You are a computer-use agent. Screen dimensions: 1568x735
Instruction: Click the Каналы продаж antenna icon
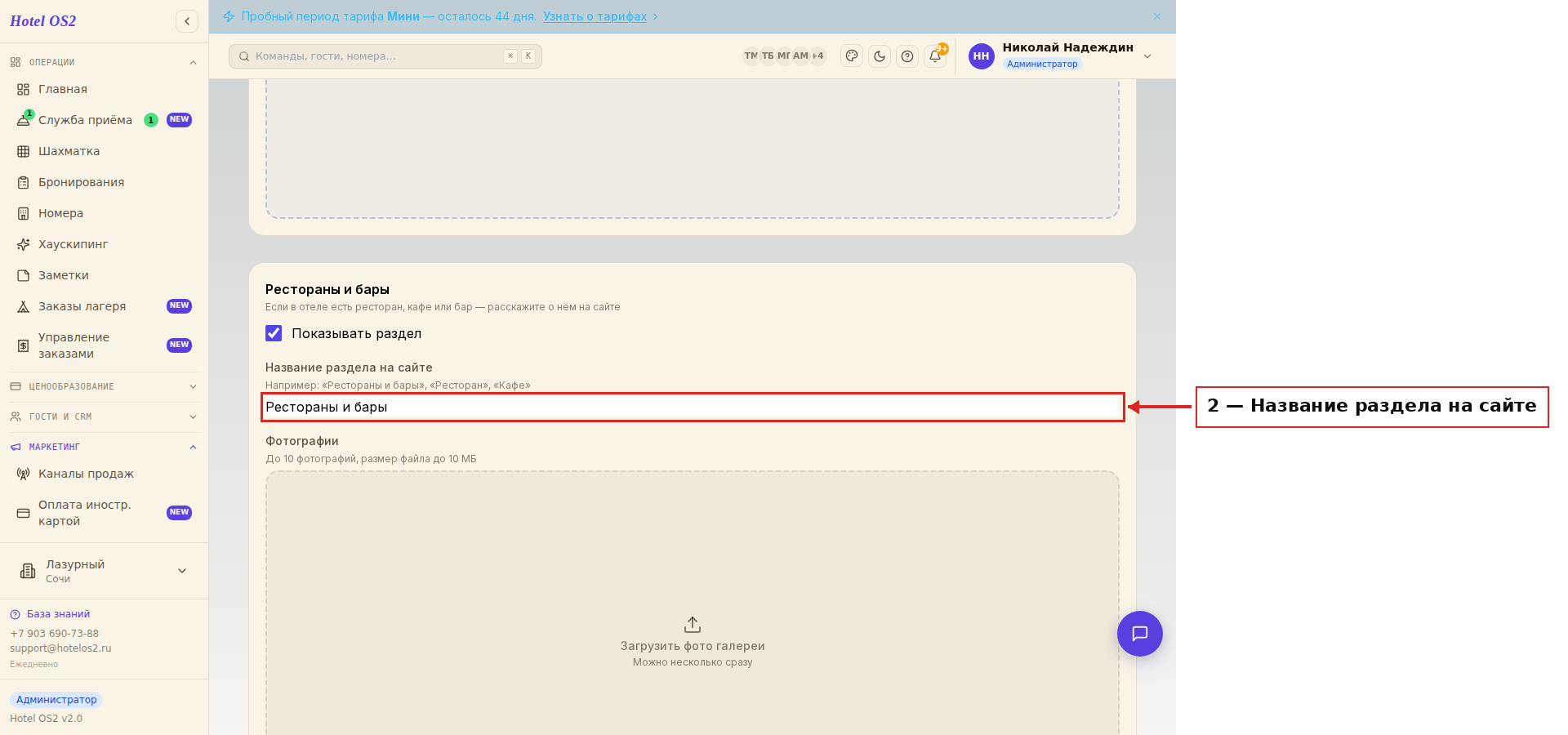point(24,474)
